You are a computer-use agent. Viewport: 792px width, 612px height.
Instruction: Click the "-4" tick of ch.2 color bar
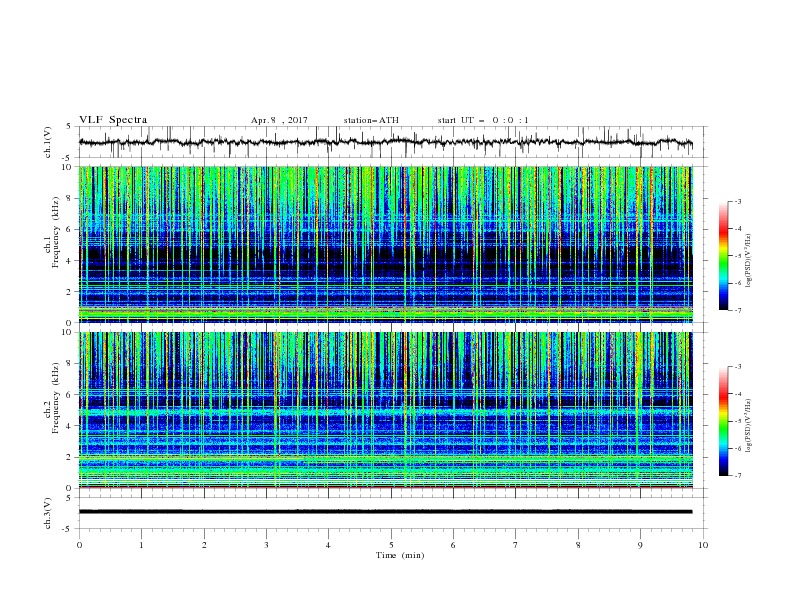tap(737, 394)
